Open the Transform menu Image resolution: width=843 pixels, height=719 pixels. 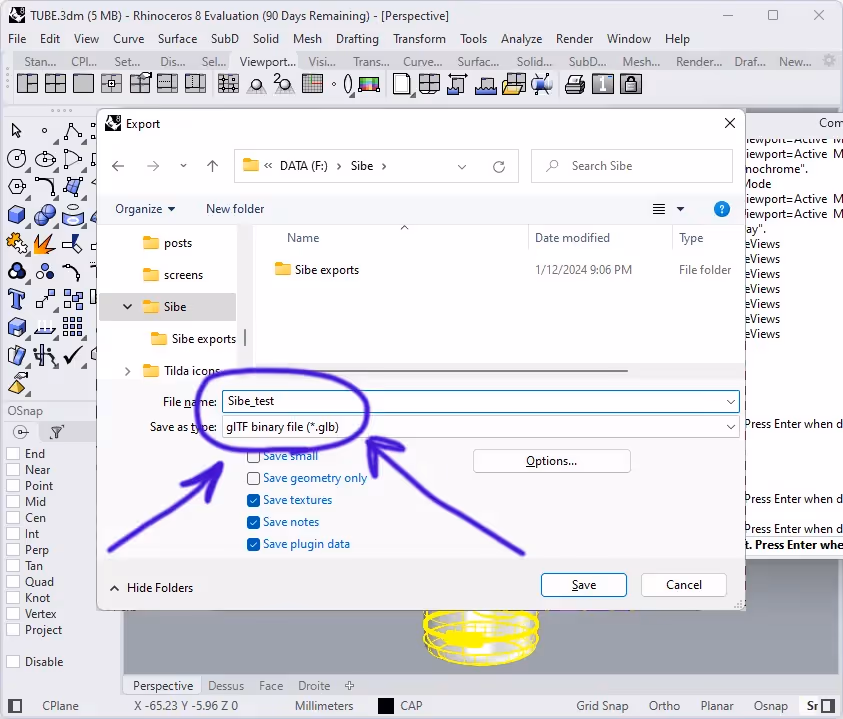pyautogui.click(x=419, y=39)
